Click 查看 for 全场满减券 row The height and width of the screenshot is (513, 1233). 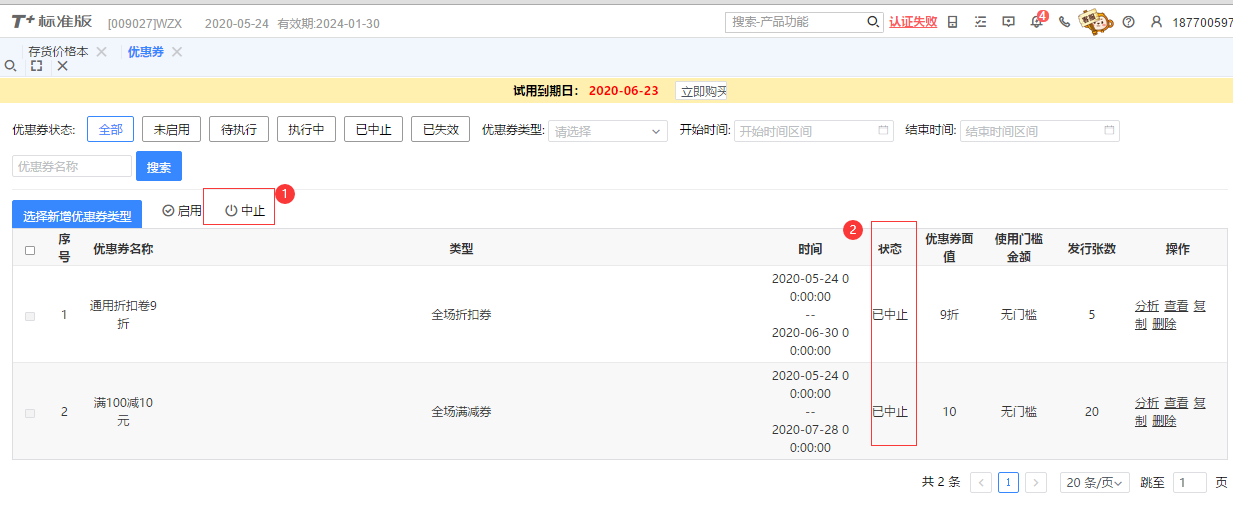[1176, 403]
